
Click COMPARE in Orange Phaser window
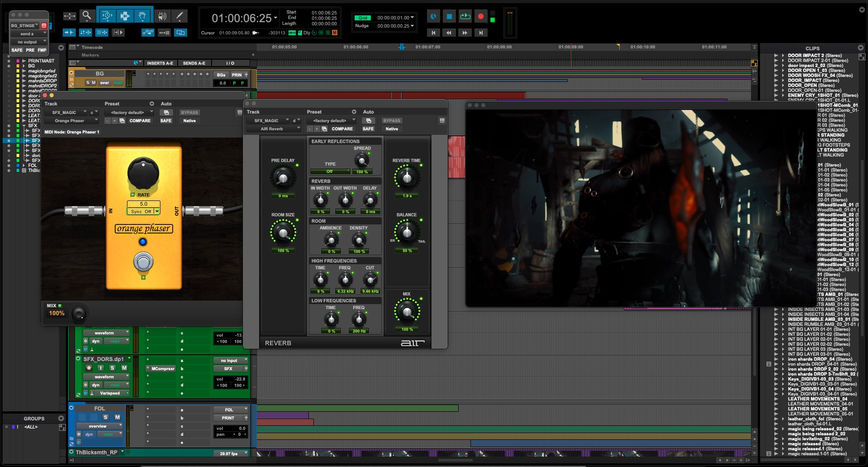(x=140, y=121)
